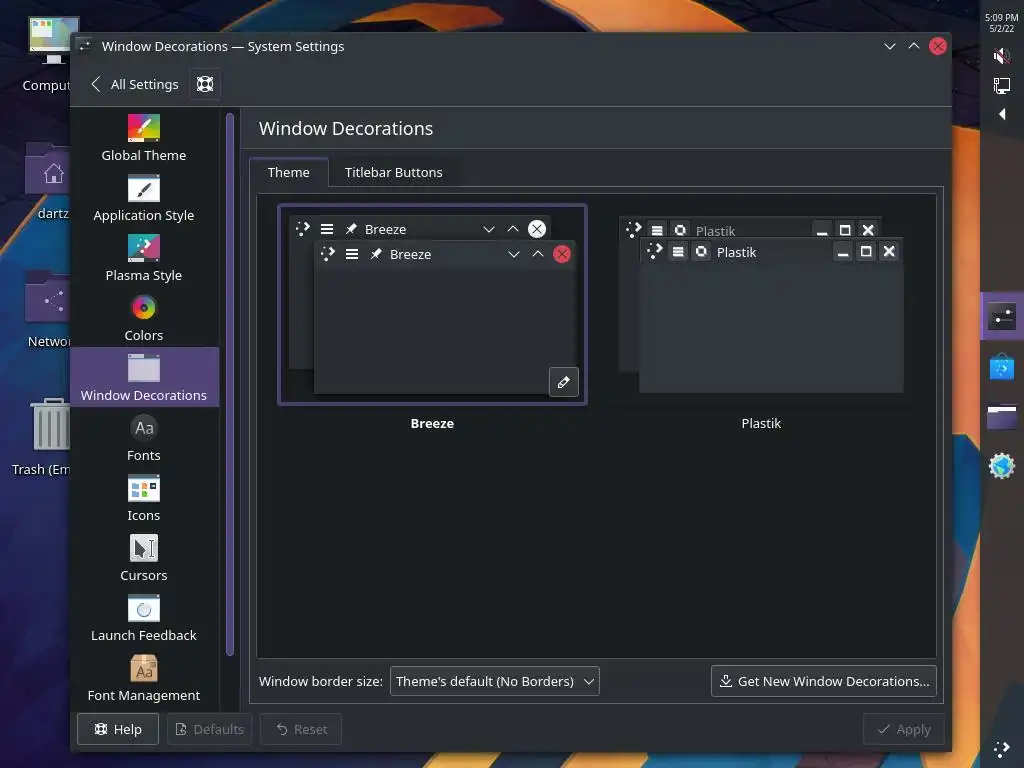
Task: Click the Reset button
Action: click(x=301, y=729)
